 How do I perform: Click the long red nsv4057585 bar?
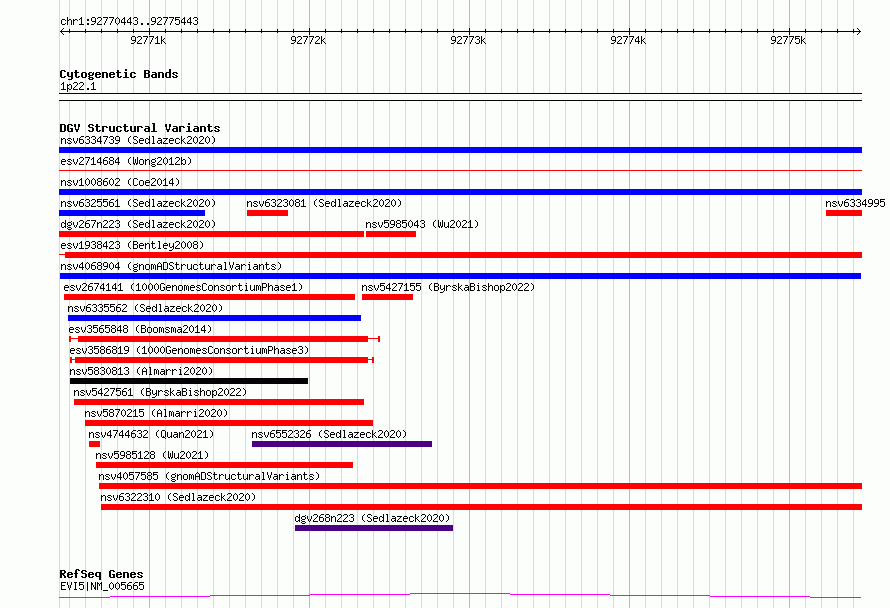click(x=480, y=486)
